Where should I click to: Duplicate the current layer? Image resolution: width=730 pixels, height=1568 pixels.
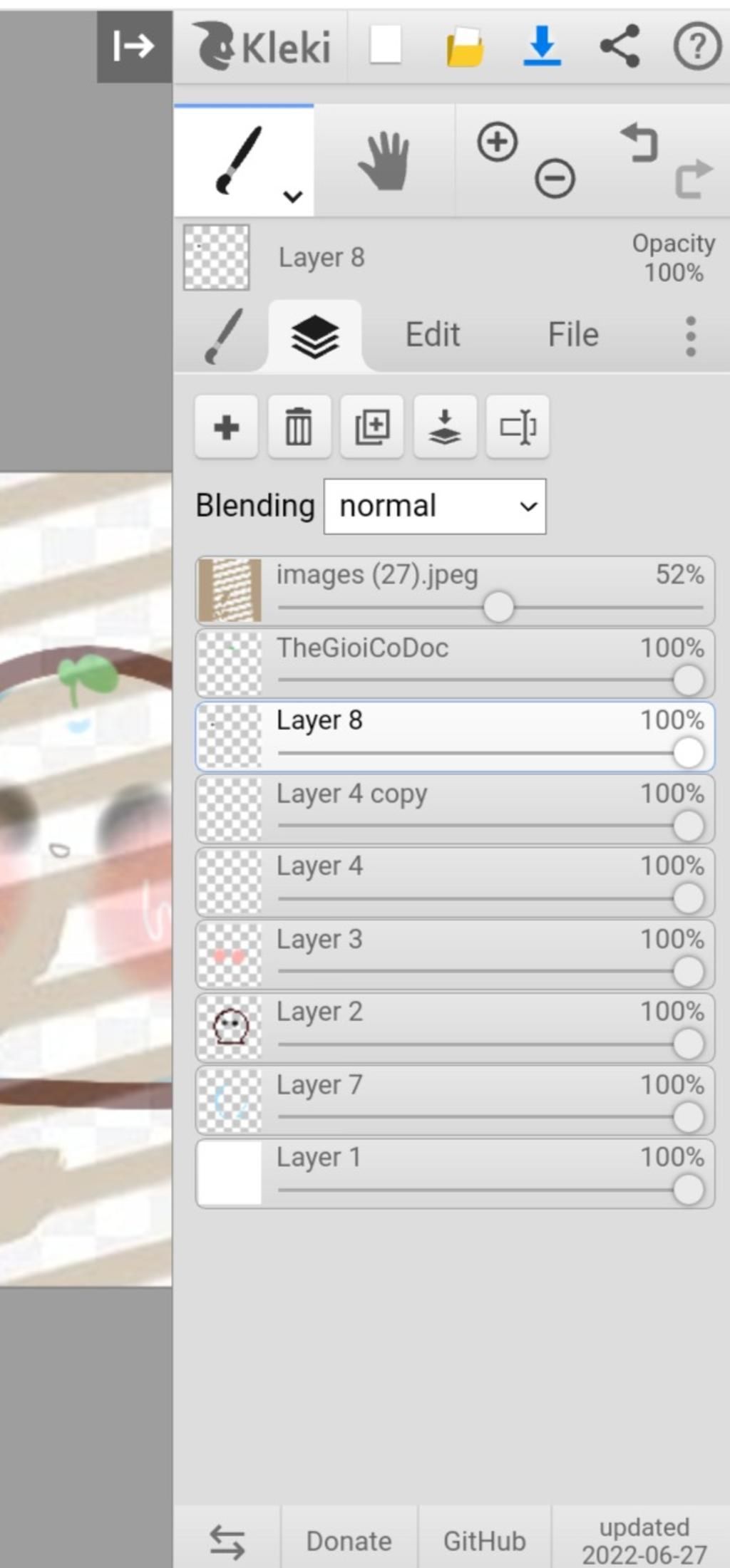point(372,427)
